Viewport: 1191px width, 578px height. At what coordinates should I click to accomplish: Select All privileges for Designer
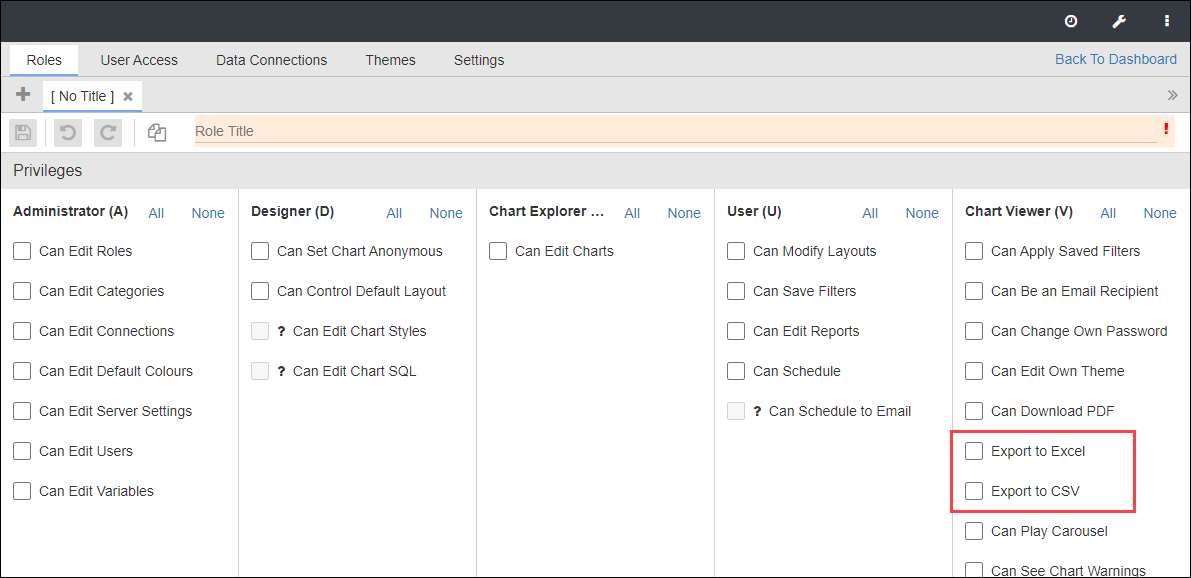pyautogui.click(x=394, y=212)
